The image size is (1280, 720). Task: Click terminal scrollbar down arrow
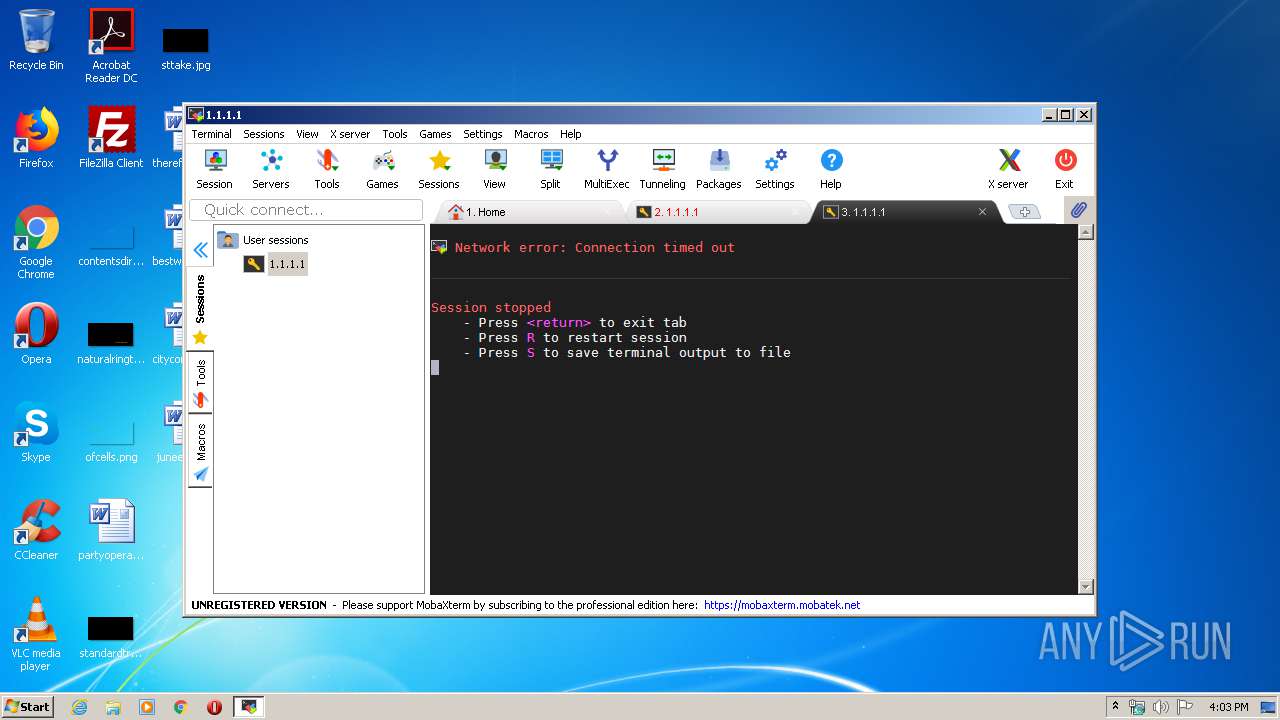pyautogui.click(x=1086, y=587)
